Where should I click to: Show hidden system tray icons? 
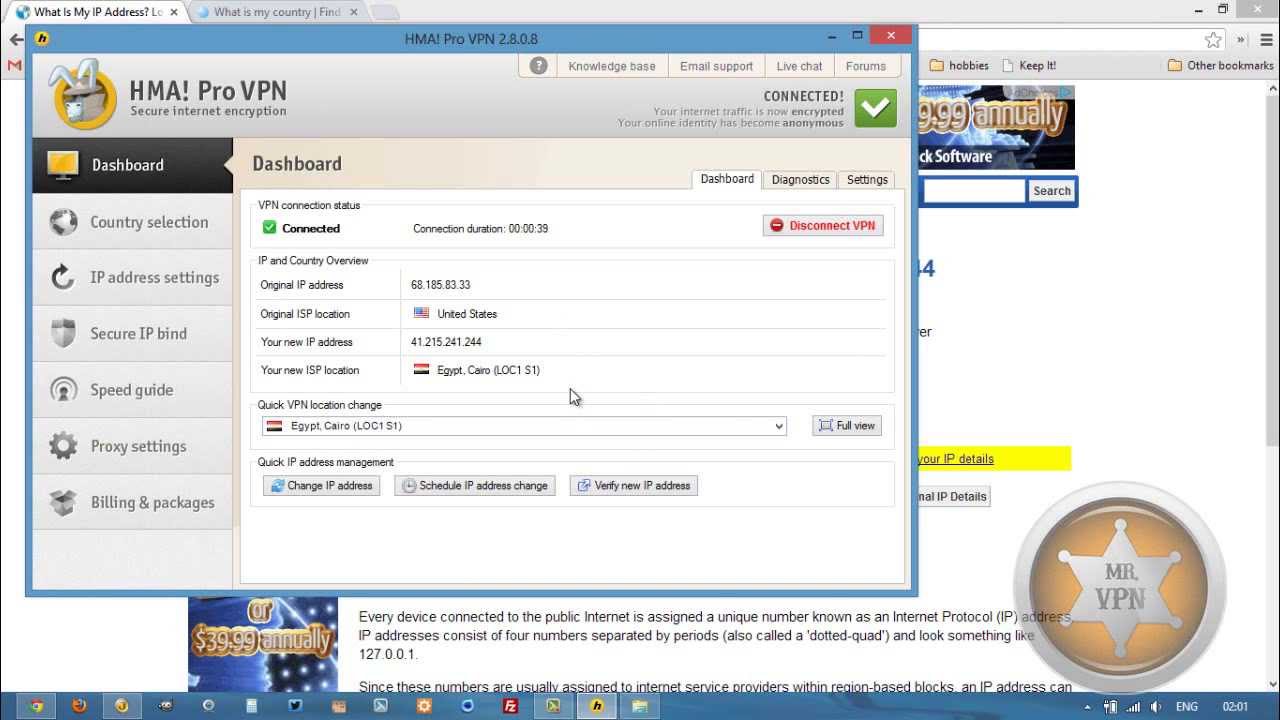1088,706
